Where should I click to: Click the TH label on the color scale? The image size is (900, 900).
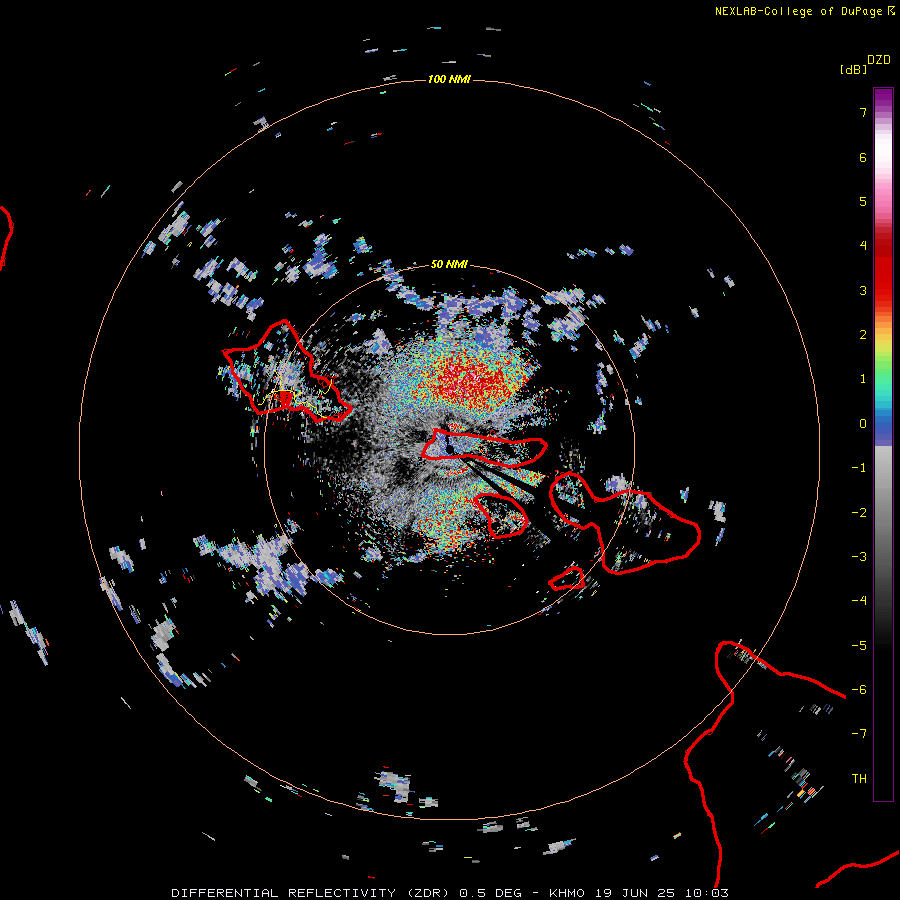pos(859,778)
